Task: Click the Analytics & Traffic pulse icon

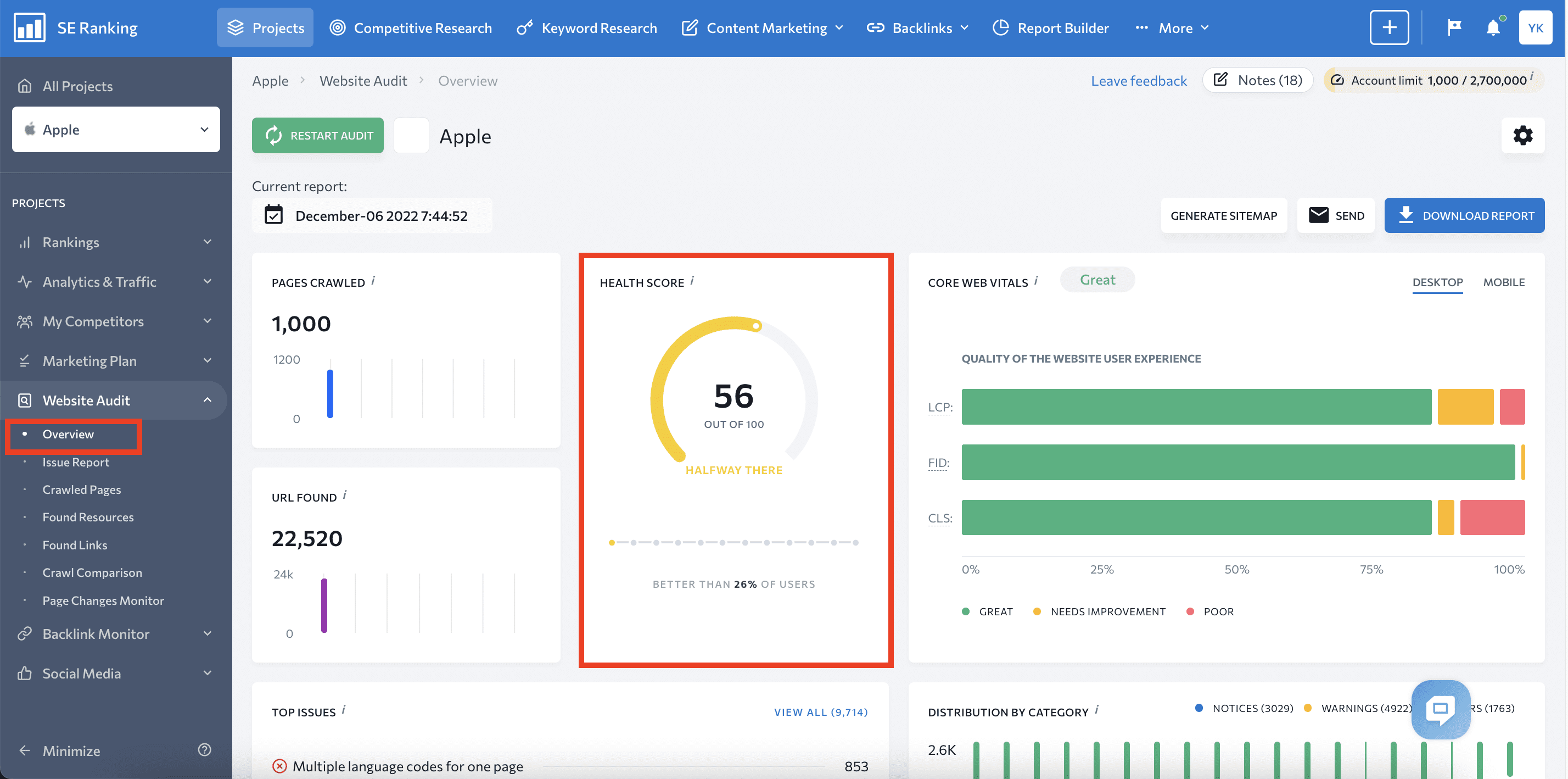Action: (24, 282)
